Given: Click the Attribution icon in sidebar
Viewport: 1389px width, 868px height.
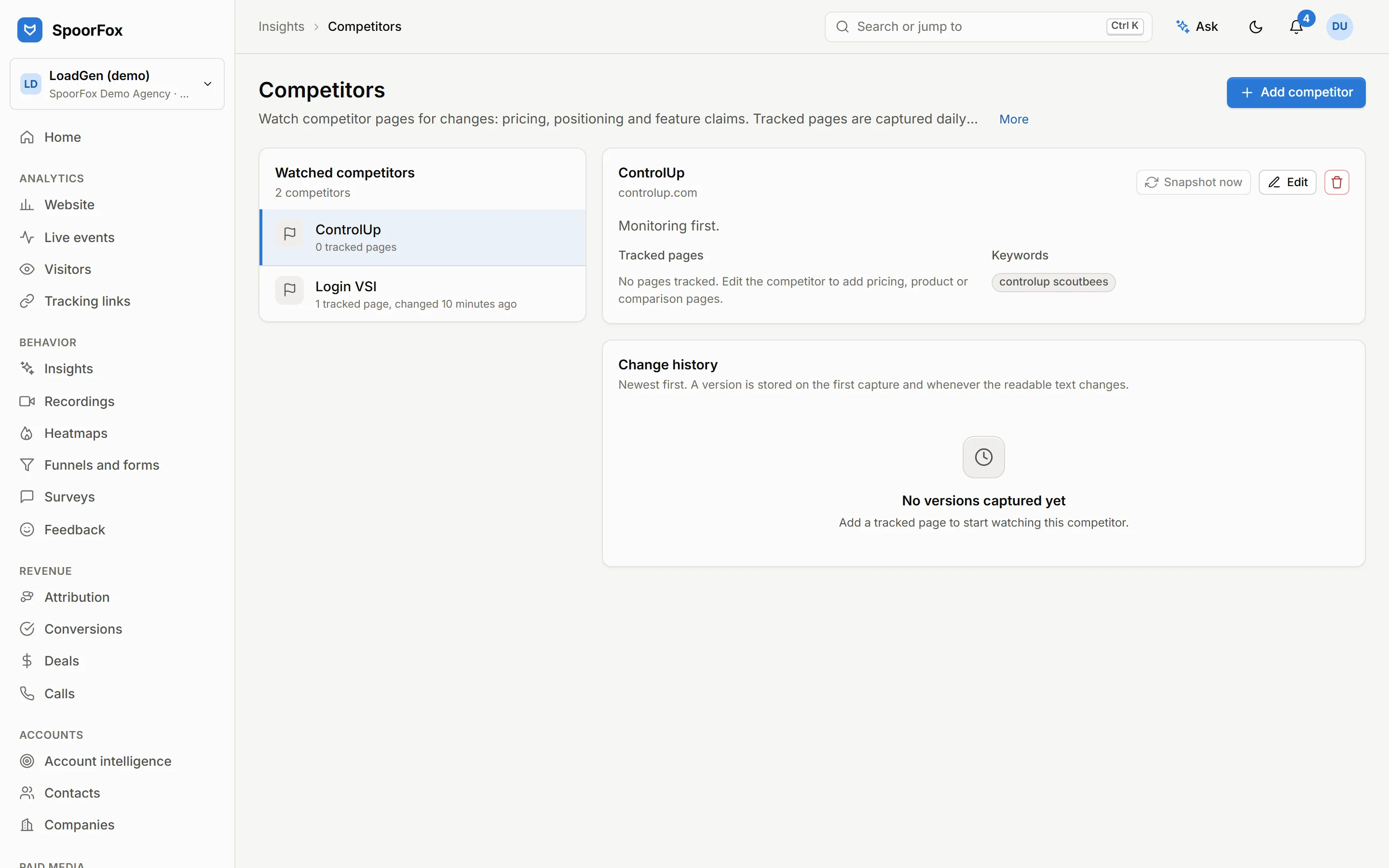Looking at the screenshot, I should click(x=27, y=597).
